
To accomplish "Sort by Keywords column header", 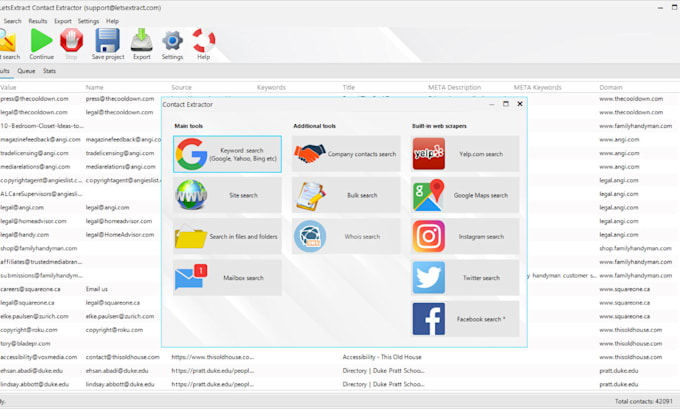I will [x=271, y=87].
